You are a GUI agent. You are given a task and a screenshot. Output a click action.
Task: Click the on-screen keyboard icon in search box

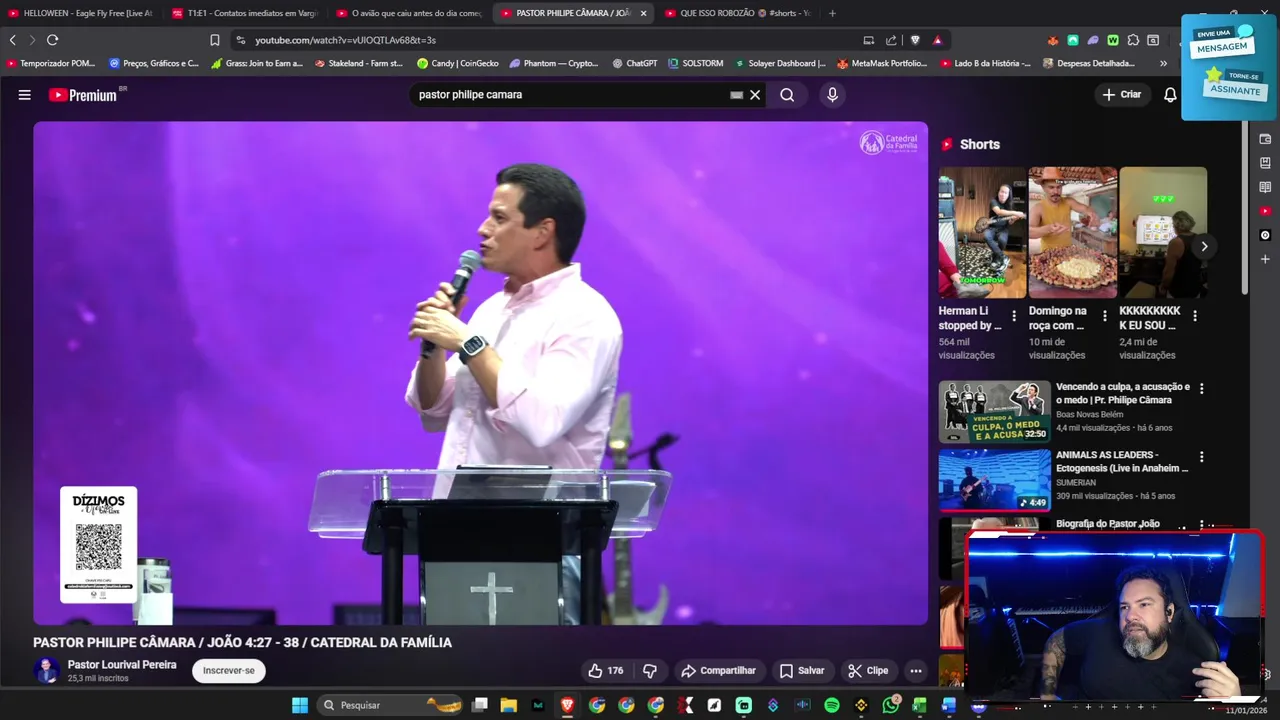(x=737, y=95)
